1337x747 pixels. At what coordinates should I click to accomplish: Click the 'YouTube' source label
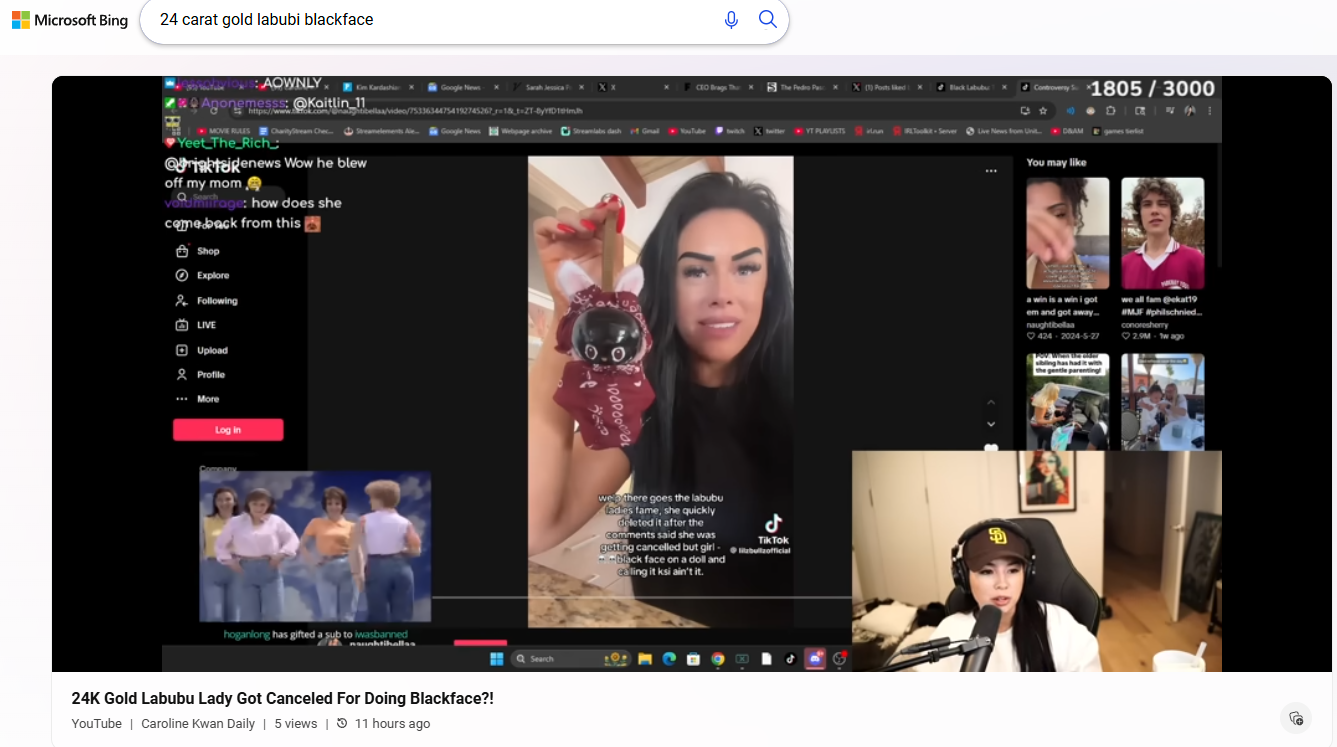[x=96, y=724]
